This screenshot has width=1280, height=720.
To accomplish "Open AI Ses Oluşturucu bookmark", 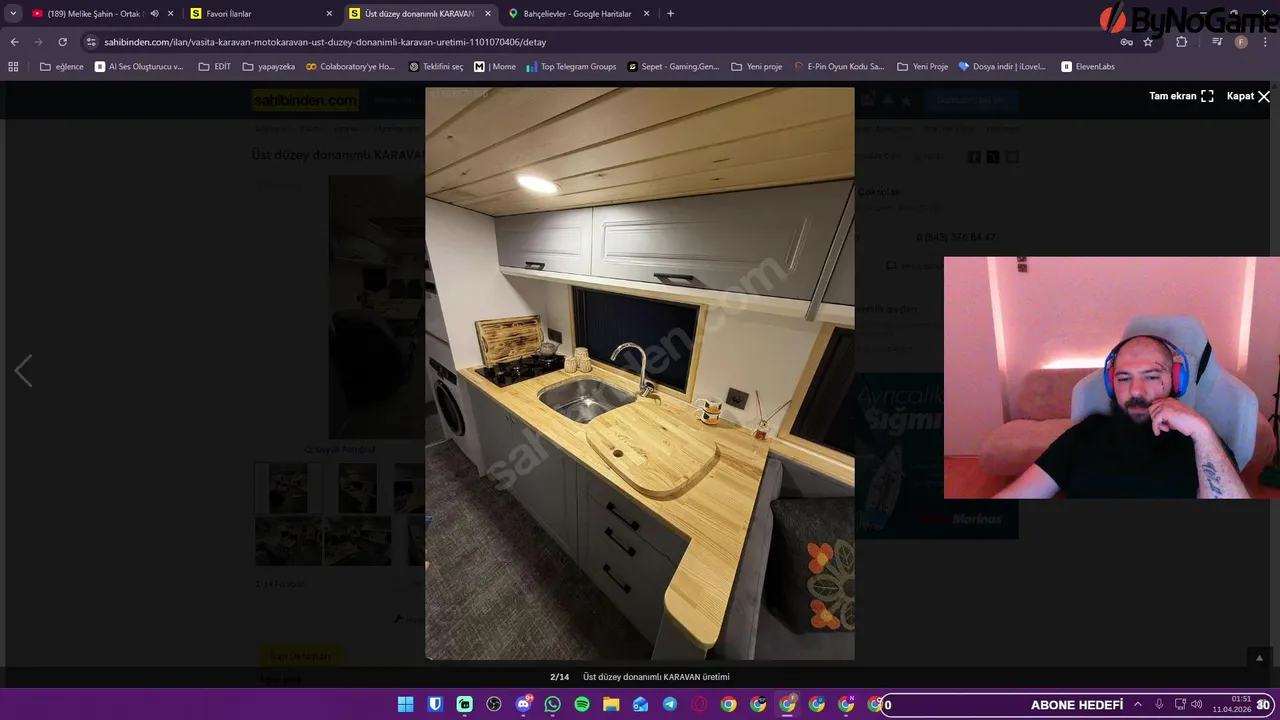I will coord(139,67).
